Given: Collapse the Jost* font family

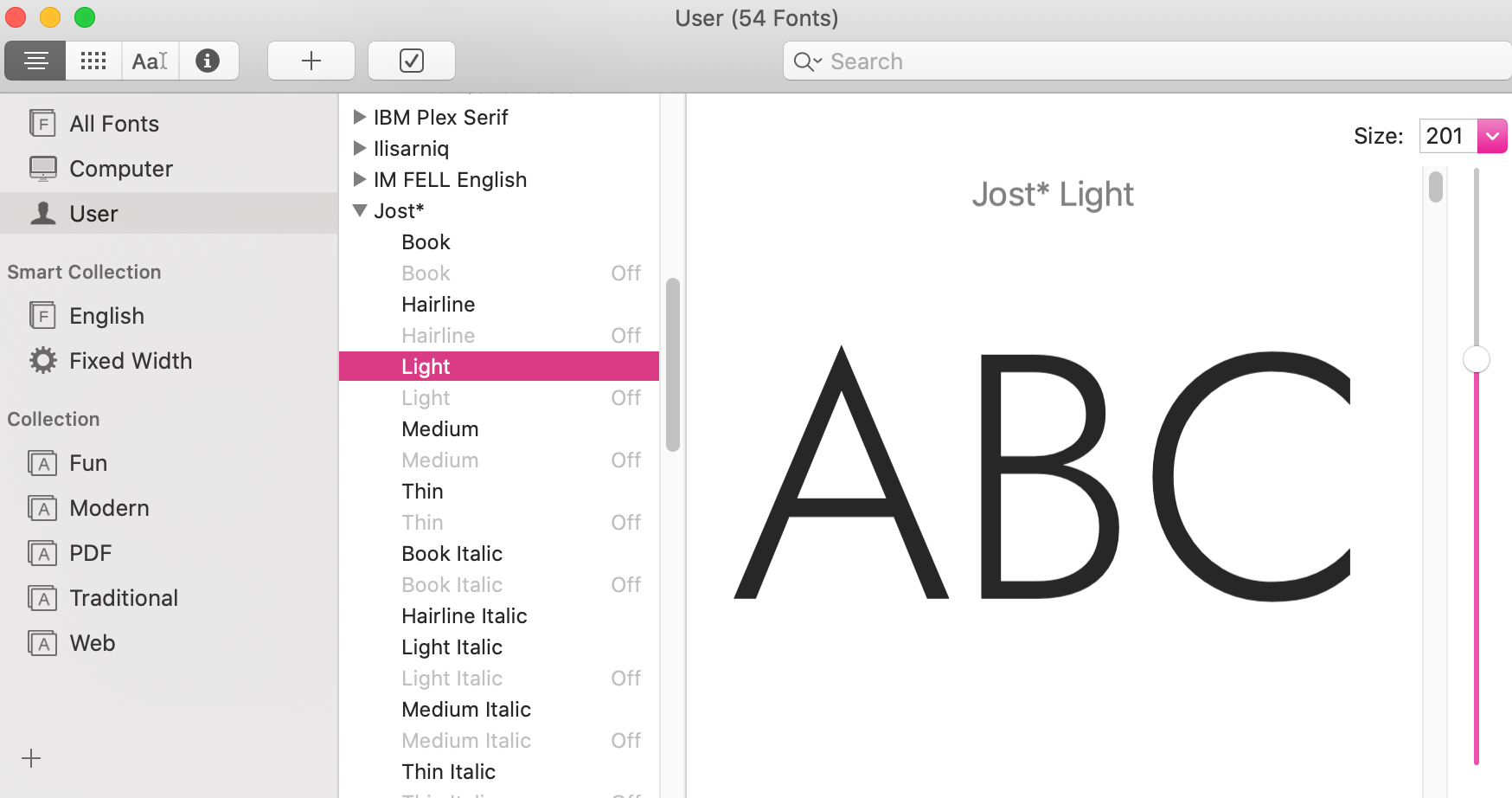Looking at the screenshot, I should click(360, 210).
